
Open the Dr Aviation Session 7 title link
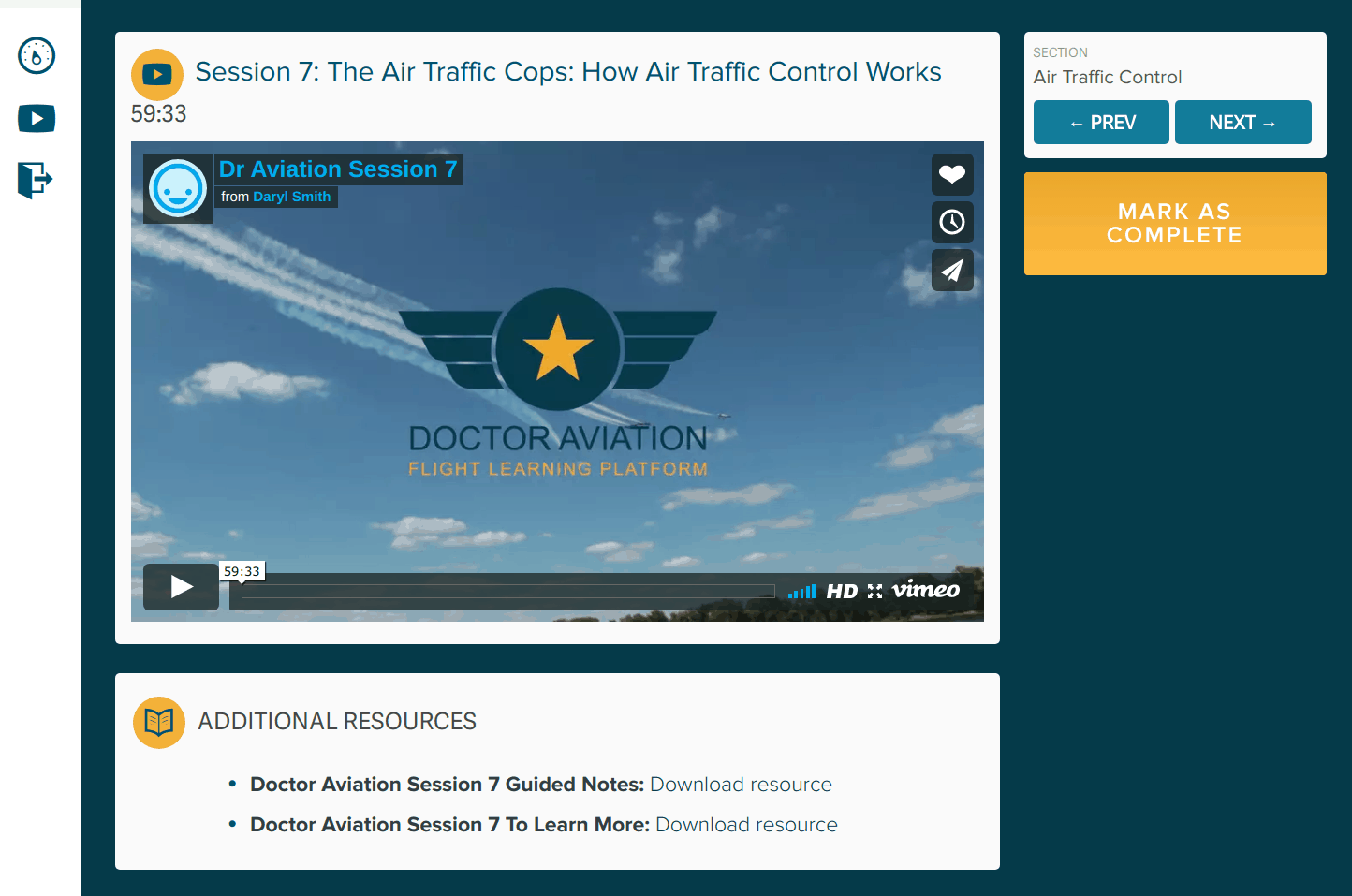[338, 169]
